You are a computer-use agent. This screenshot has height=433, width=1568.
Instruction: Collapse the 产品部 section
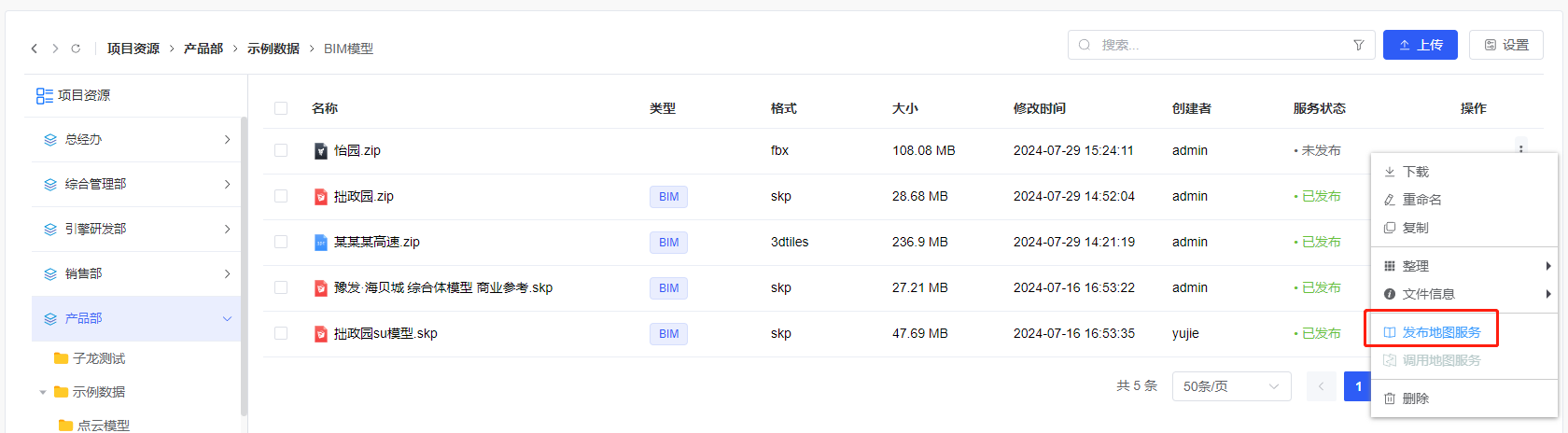point(227,319)
